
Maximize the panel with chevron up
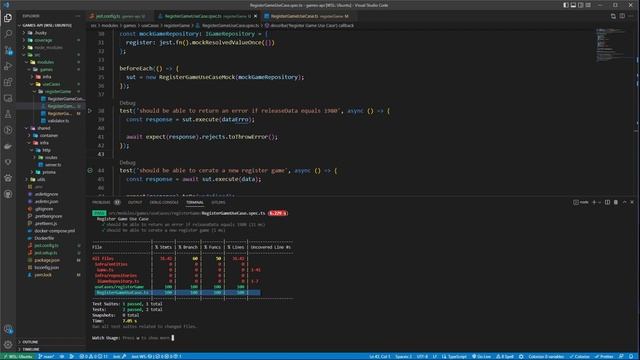(x=624, y=202)
